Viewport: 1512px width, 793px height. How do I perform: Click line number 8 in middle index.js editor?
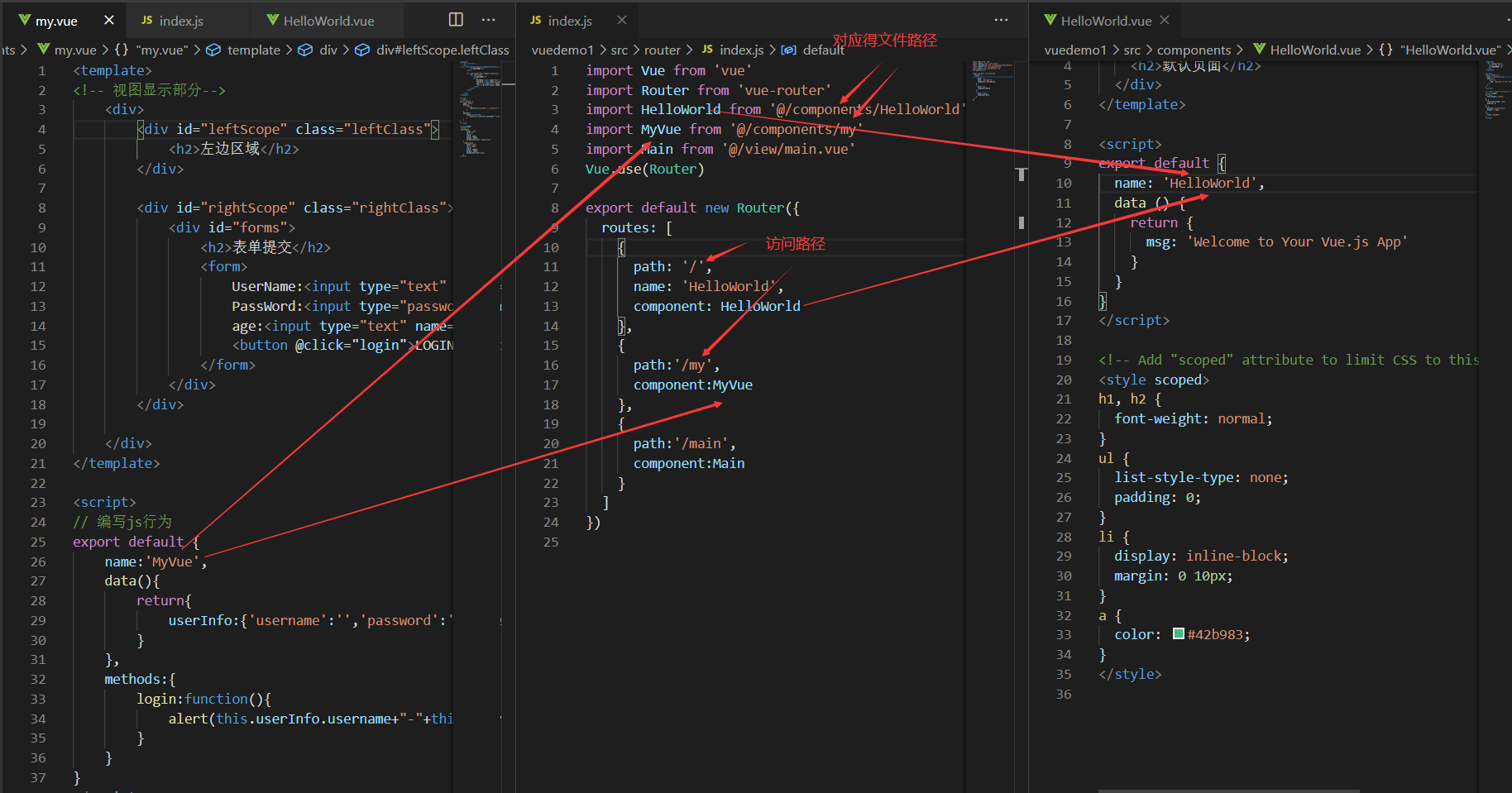click(555, 208)
